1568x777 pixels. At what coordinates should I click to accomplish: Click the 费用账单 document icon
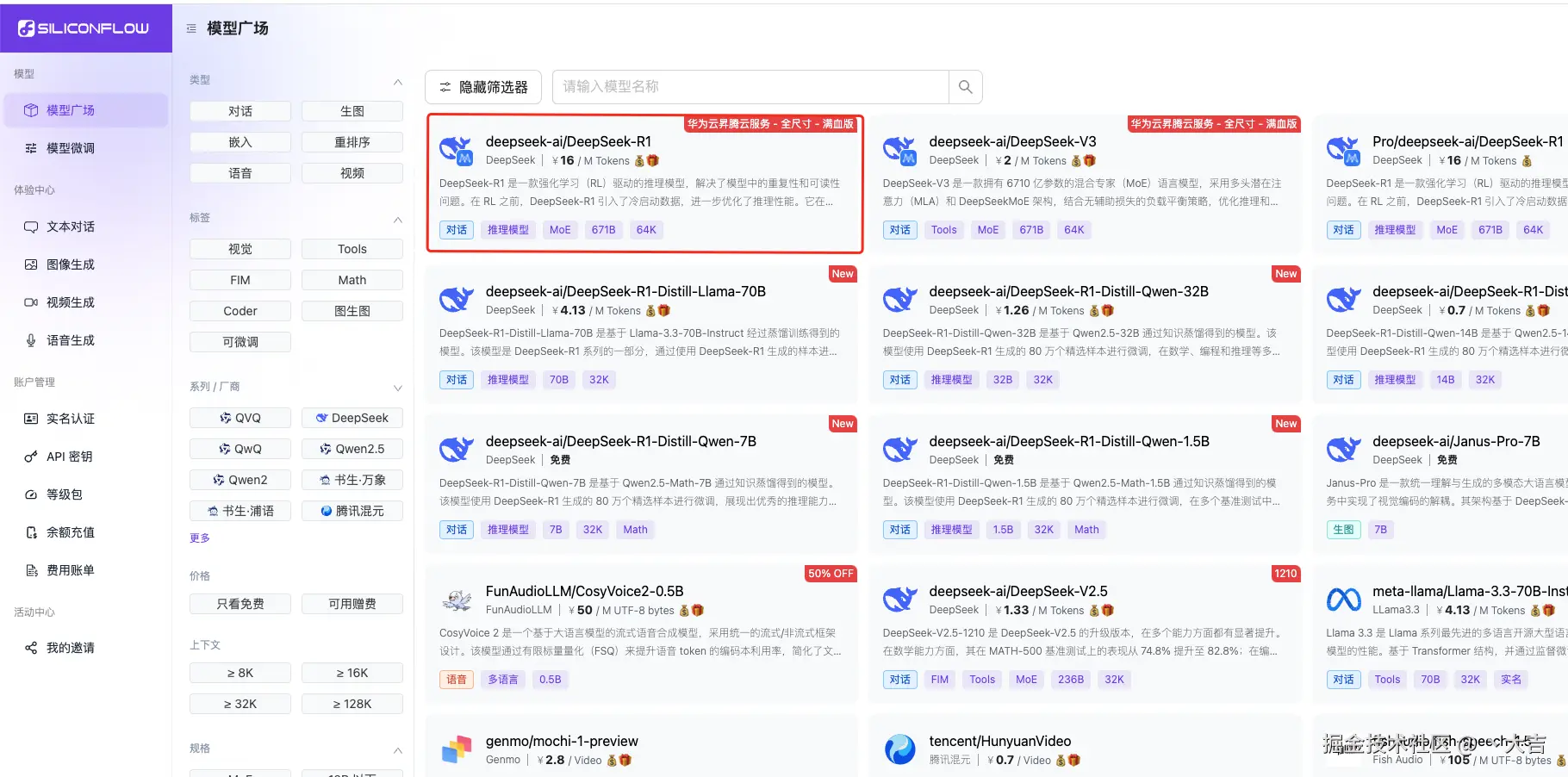click(31, 570)
